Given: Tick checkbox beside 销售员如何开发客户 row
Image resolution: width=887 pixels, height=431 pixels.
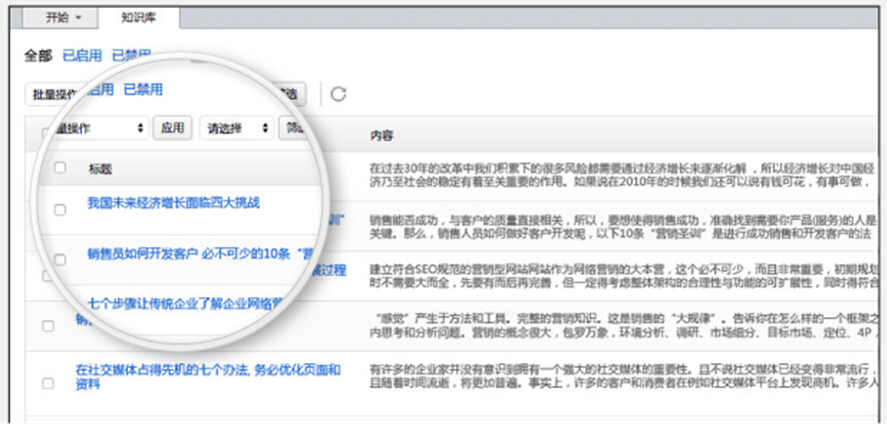Looking at the screenshot, I should (59, 260).
